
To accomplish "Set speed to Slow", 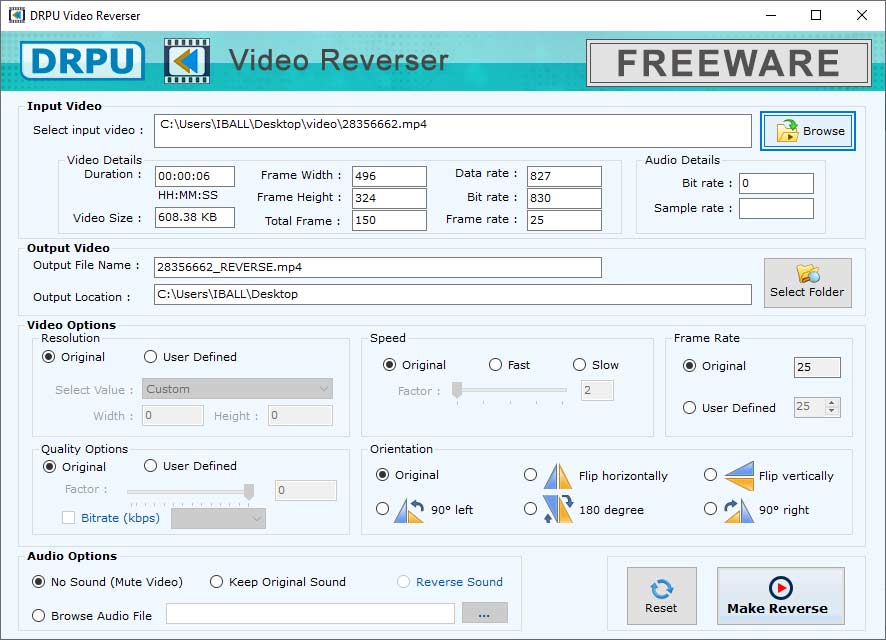I will coord(579,365).
